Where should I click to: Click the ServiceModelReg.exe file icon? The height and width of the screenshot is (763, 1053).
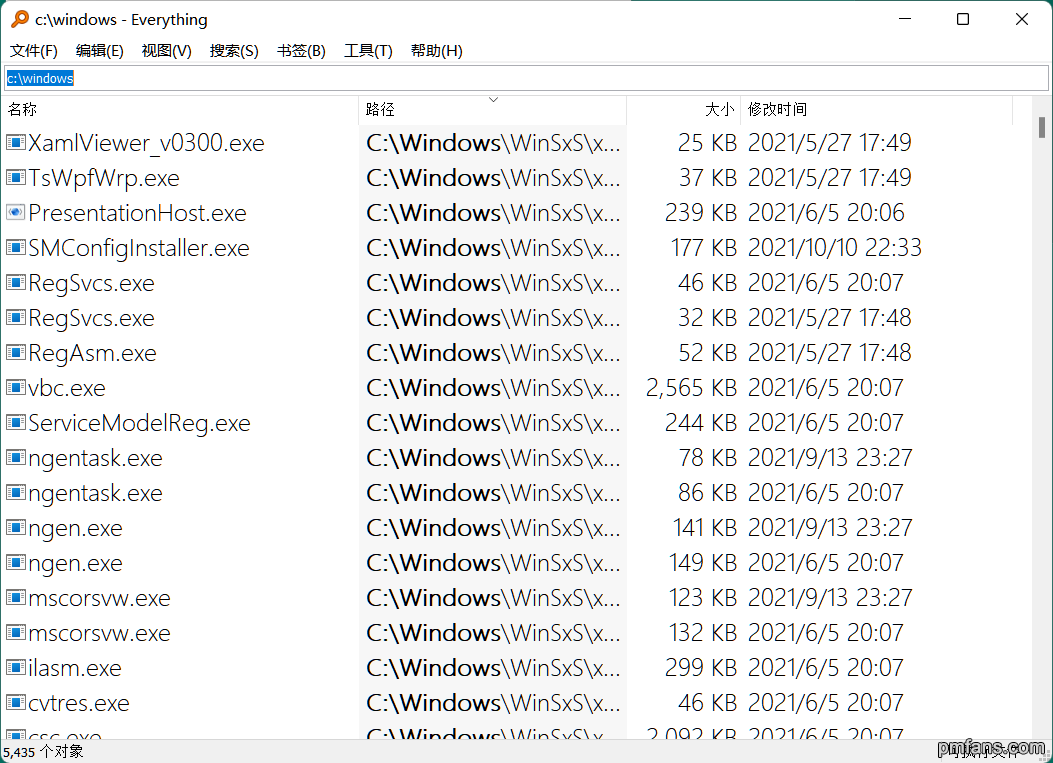coord(15,422)
